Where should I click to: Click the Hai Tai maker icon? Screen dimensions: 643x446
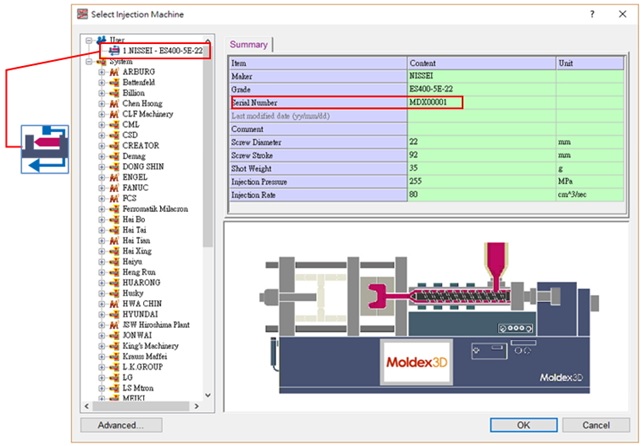coord(114,230)
